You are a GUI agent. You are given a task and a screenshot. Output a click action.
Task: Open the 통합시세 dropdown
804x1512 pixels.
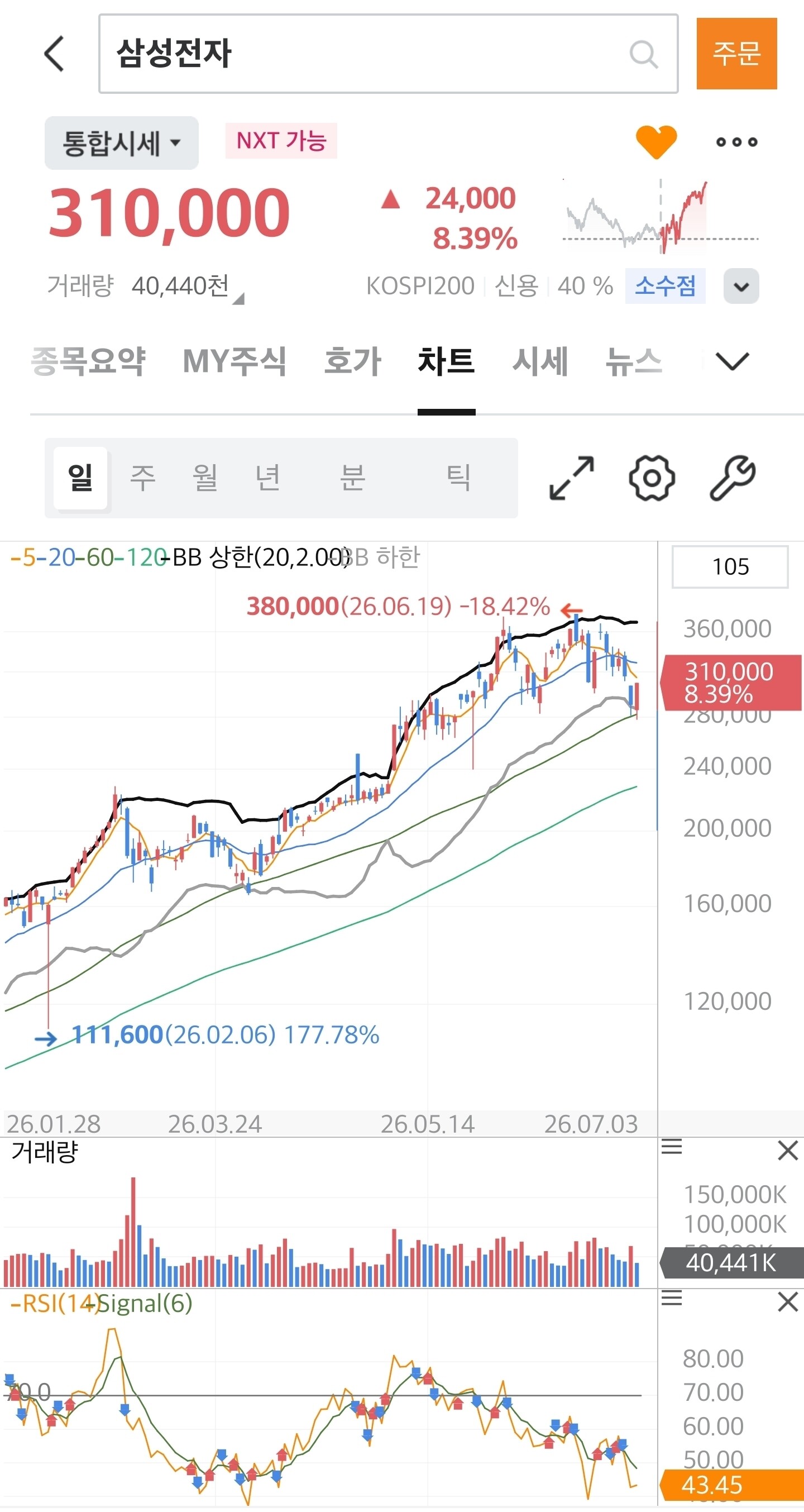(x=122, y=142)
